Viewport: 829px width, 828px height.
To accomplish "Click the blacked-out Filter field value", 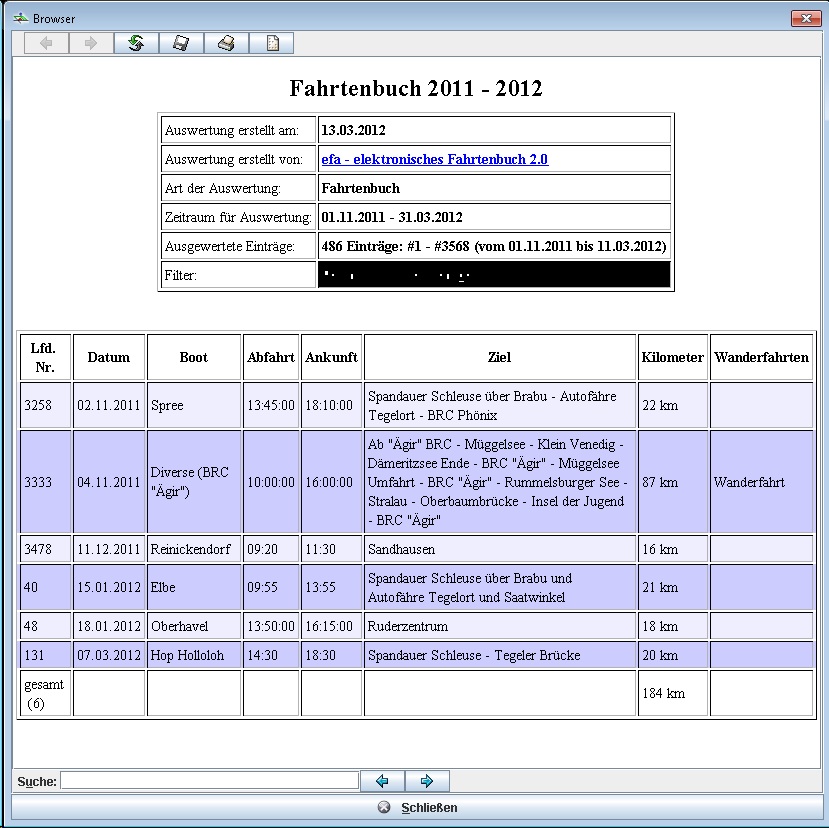I will pyautogui.click(x=493, y=274).
